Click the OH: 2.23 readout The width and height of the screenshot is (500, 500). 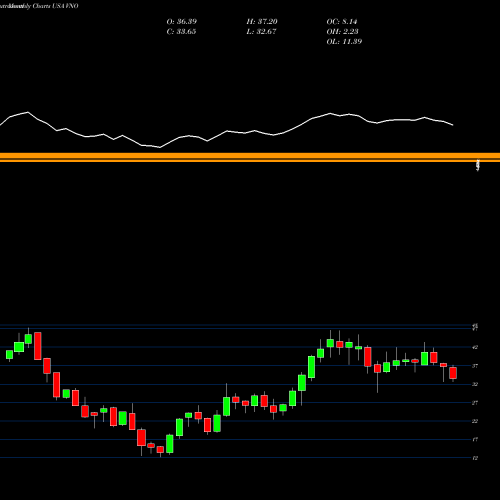pyautogui.click(x=342, y=32)
